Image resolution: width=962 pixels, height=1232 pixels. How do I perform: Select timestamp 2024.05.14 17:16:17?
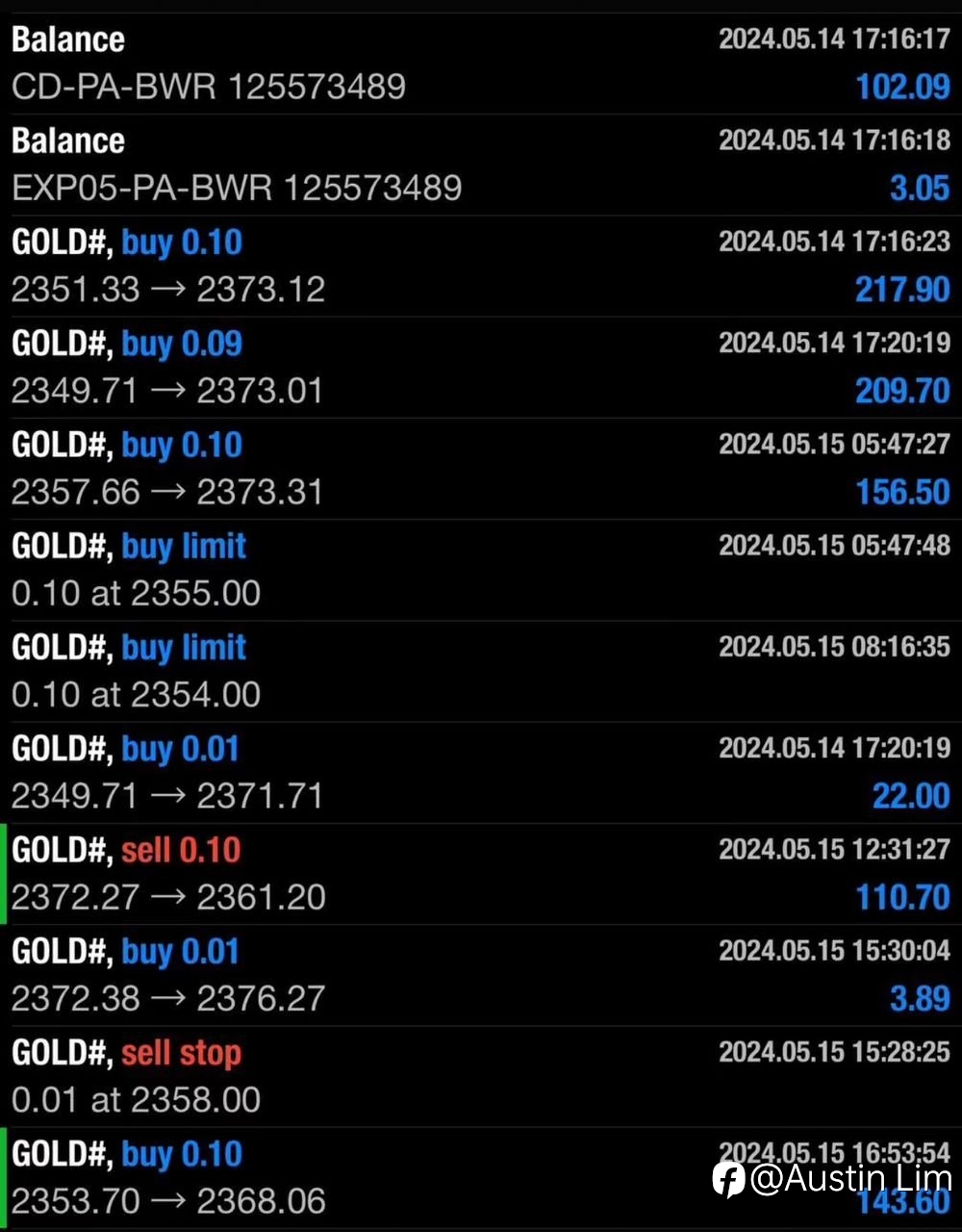(834, 38)
